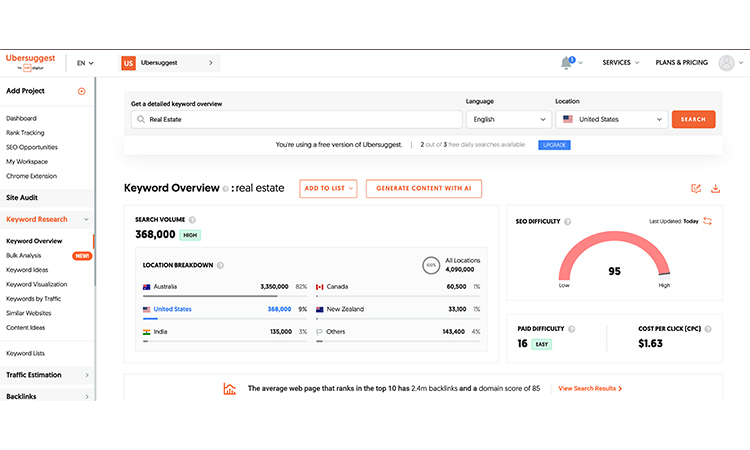750x450 pixels.
Task: Select Keyword Overview in sidebar
Action: coord(34,241)
